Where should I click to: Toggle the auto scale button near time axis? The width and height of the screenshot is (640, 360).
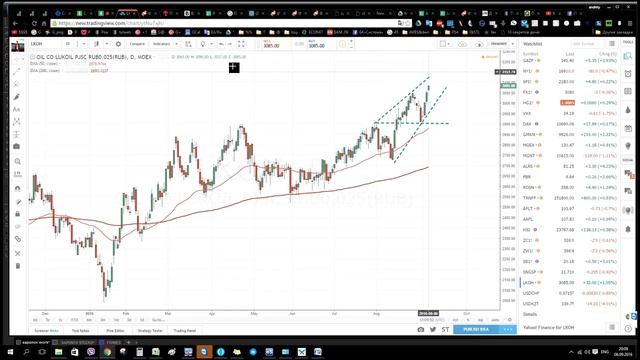pos(495,320)
